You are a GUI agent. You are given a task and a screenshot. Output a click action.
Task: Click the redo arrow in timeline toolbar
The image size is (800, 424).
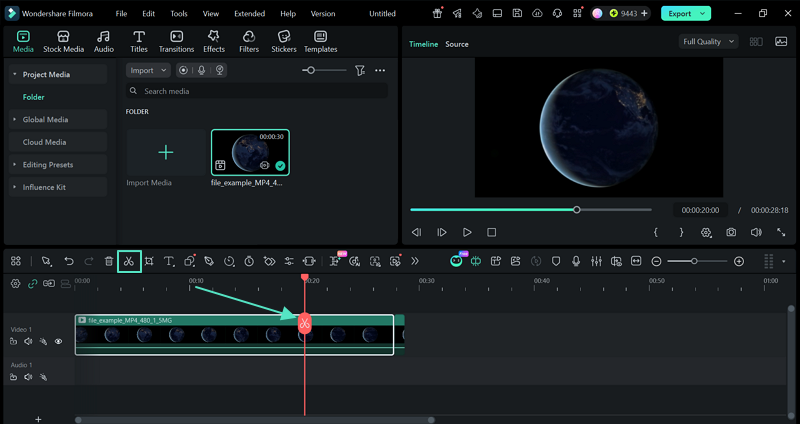click(89, 261)
